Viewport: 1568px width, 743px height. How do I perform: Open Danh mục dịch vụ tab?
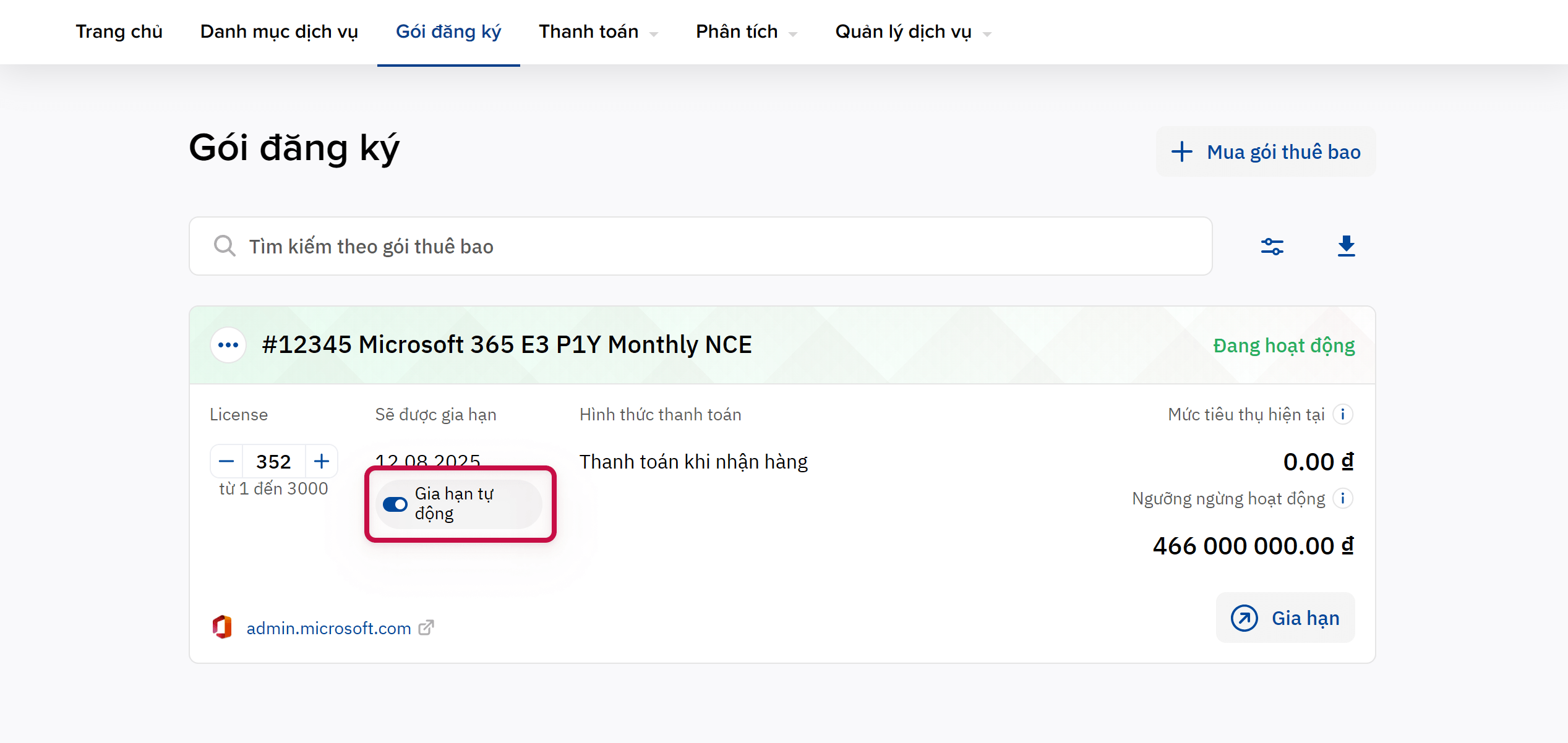click(x=279, y=32)
